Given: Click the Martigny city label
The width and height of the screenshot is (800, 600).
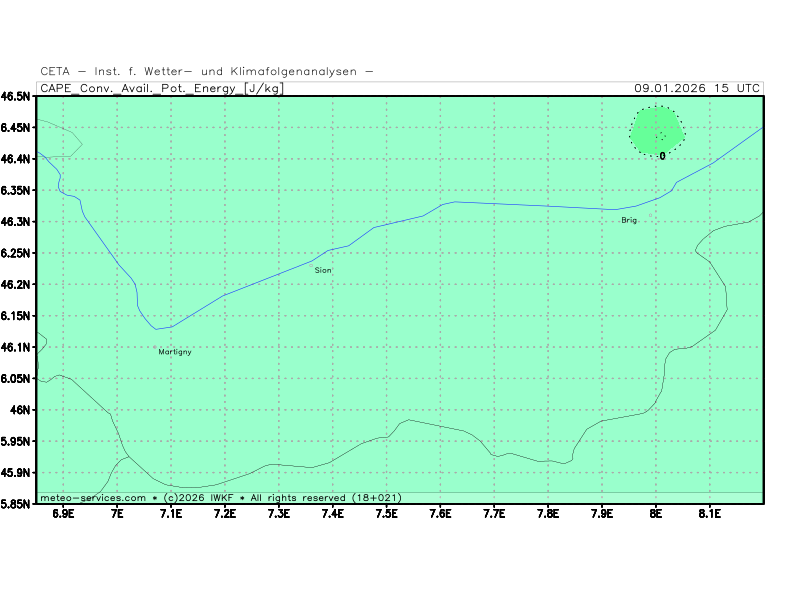Looking at the screenshot, I should pos(175,352).
